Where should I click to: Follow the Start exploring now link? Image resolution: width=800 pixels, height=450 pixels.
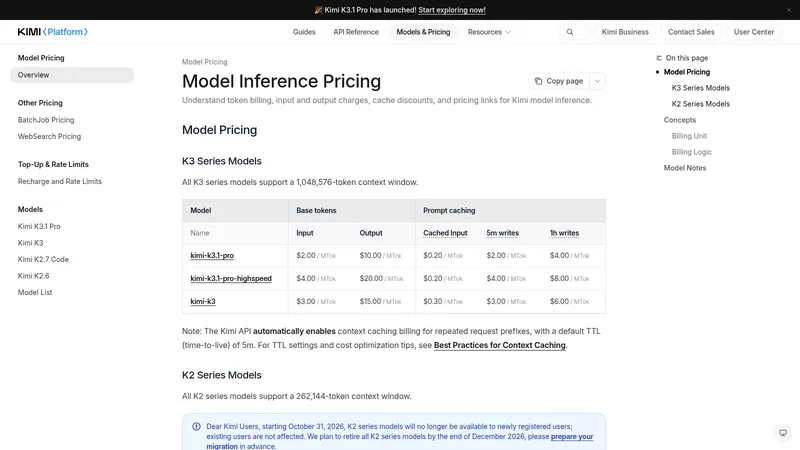pos(452,10)
